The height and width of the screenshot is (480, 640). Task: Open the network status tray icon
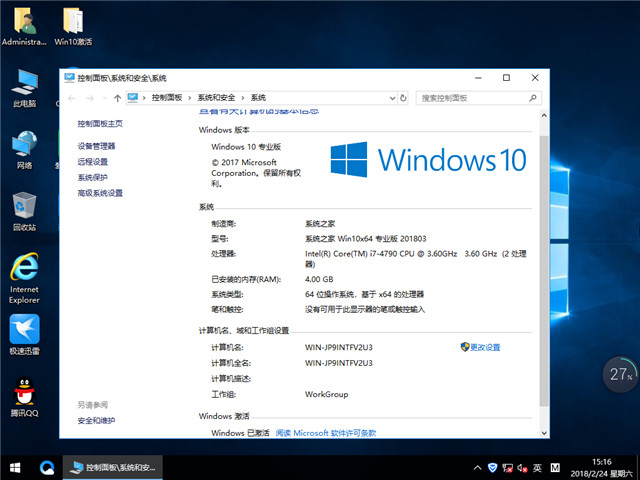point(507,468)
